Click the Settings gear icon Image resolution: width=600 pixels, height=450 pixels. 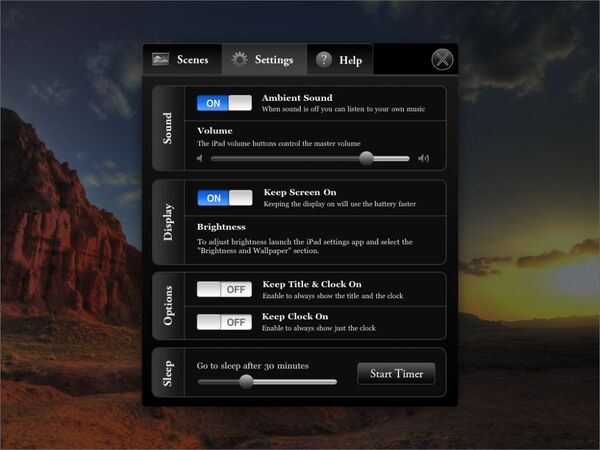pos(240,59)
